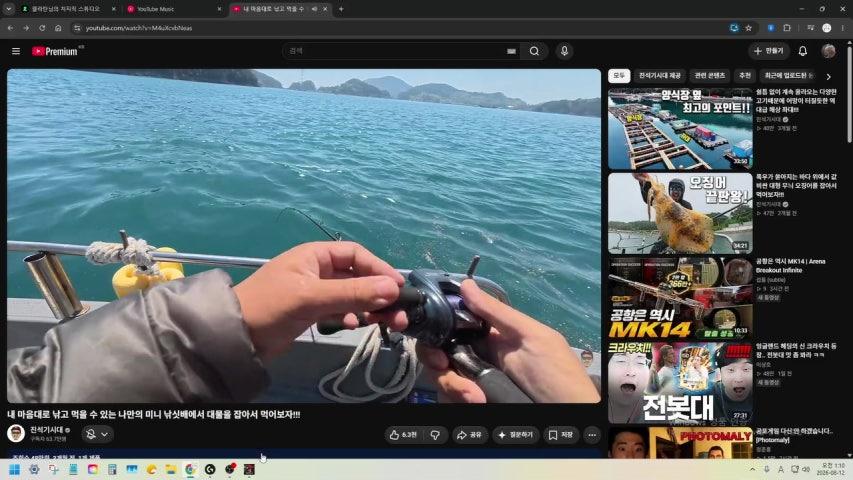Open the browser media control icon
Image resolution: width=853 pixels, height=480 pixels.
coord(811,28)
